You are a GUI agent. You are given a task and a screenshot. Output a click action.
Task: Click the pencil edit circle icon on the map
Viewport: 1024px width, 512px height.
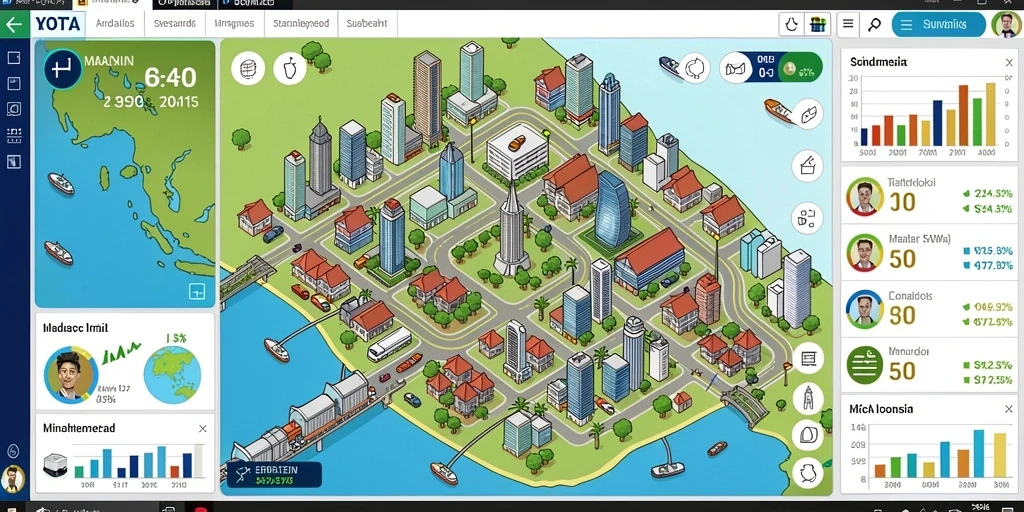(x=807, y=165)
